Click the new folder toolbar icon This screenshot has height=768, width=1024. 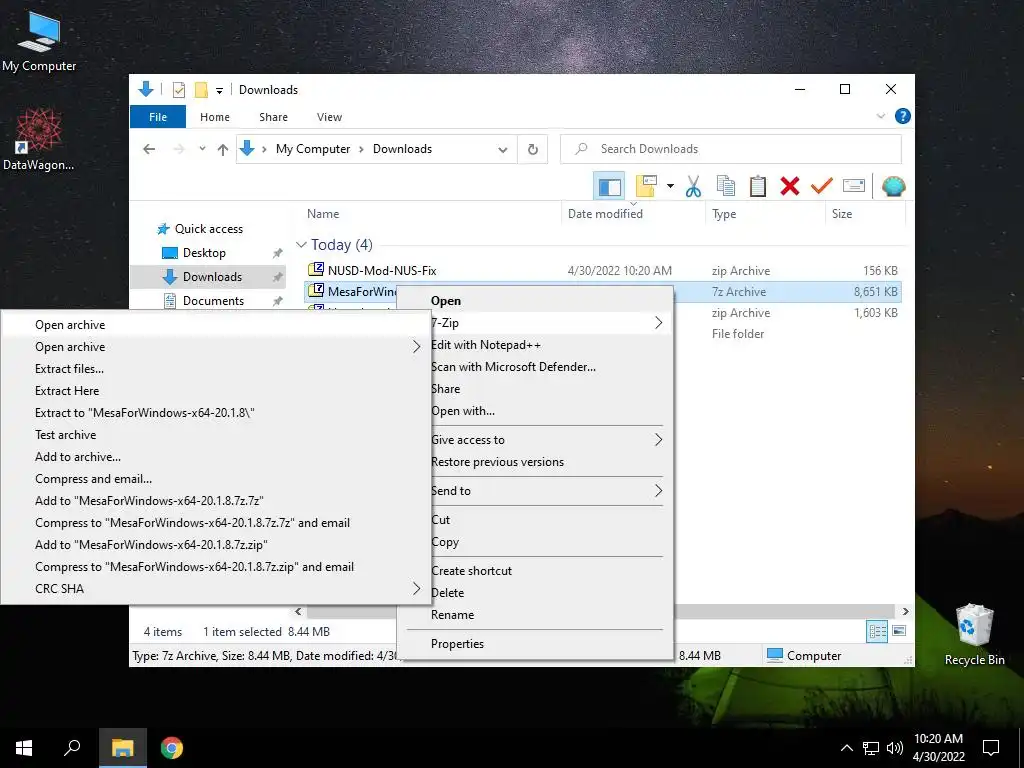pos(646,187)
